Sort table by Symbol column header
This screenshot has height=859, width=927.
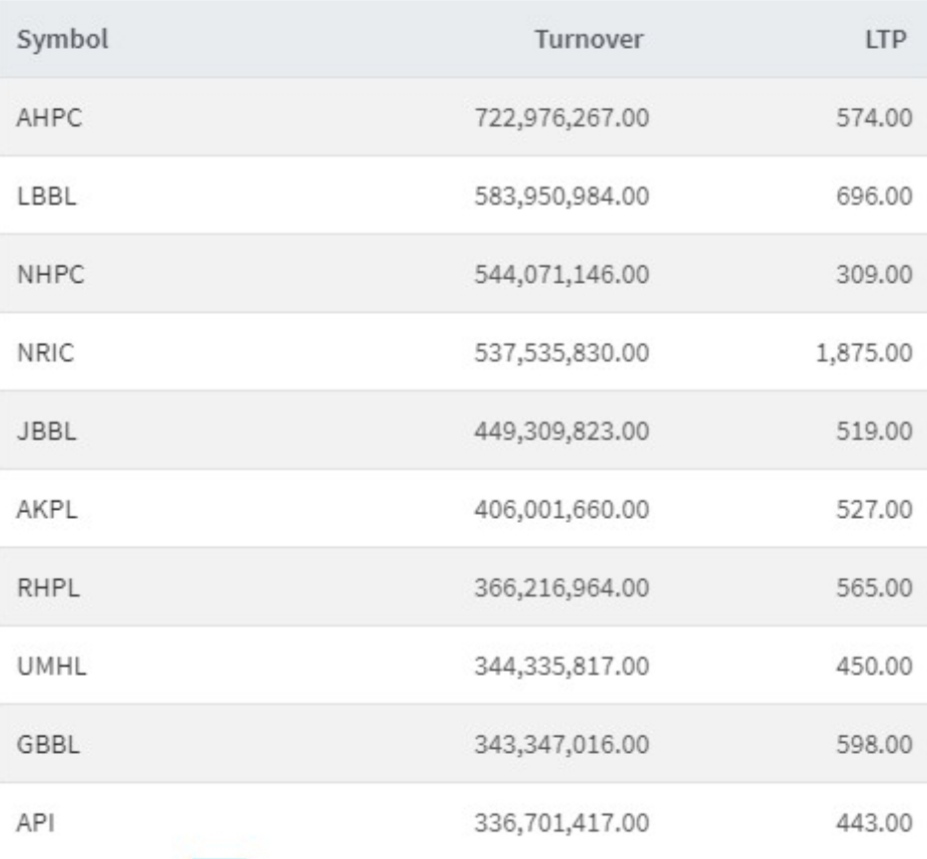coord(63,40)
